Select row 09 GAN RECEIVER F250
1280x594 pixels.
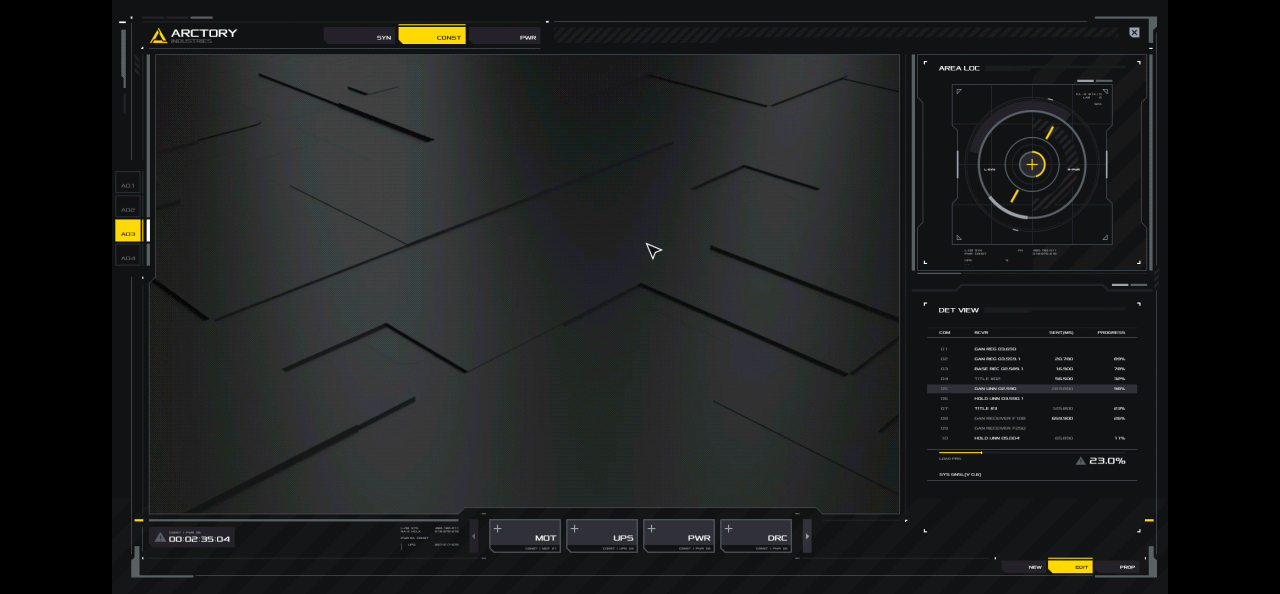pyautogui.click(x=1032, y=428)
